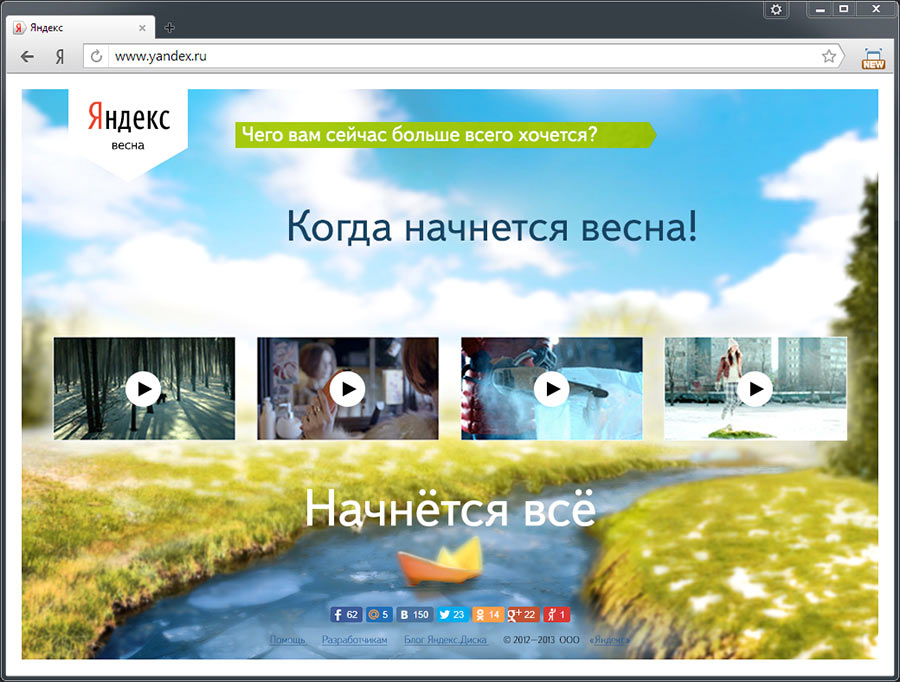
Task: Share on Odnoklassniki button showing 14
Action: (487, 615)
